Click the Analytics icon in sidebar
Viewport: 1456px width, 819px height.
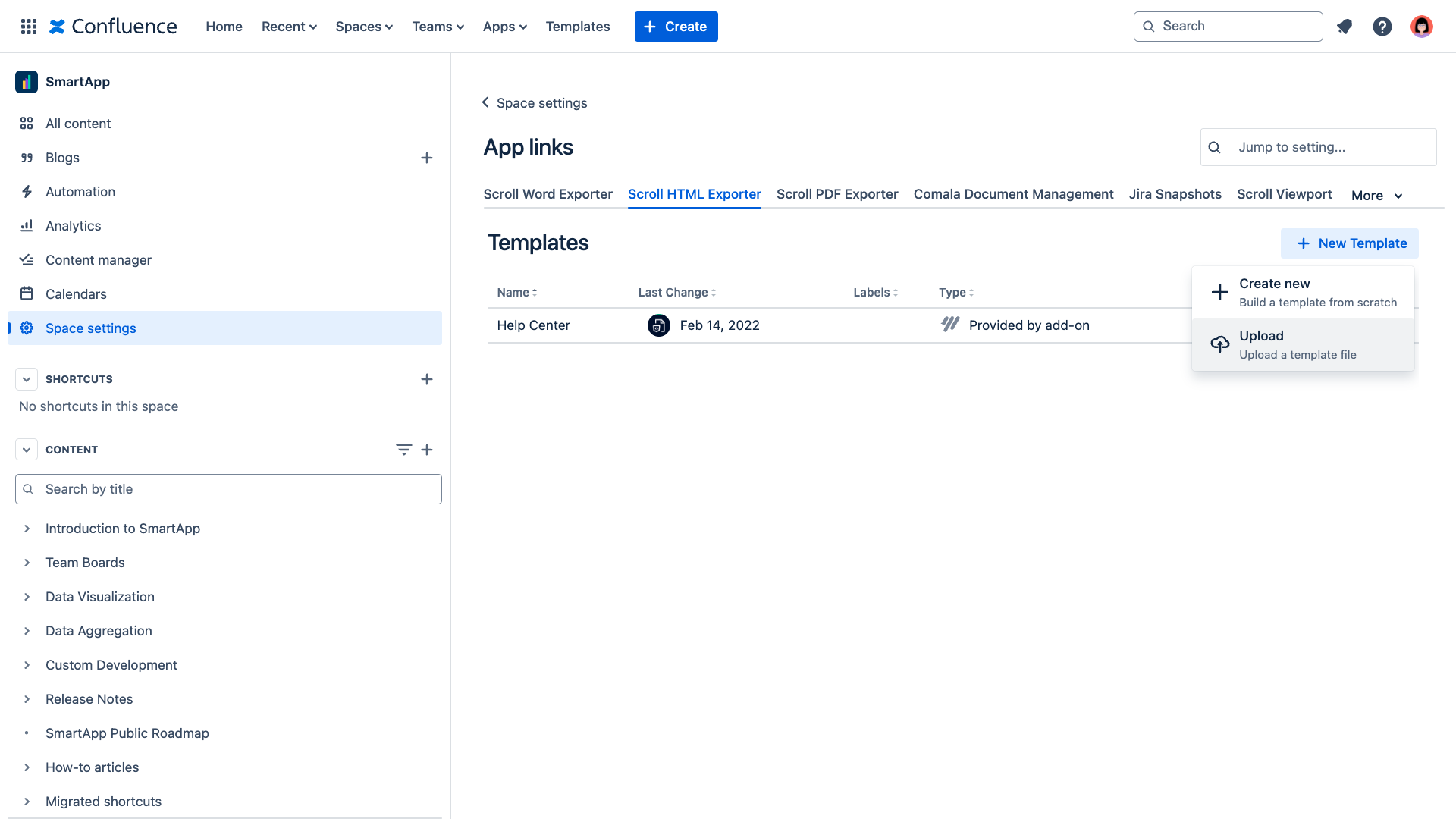(x=26, y=225)
